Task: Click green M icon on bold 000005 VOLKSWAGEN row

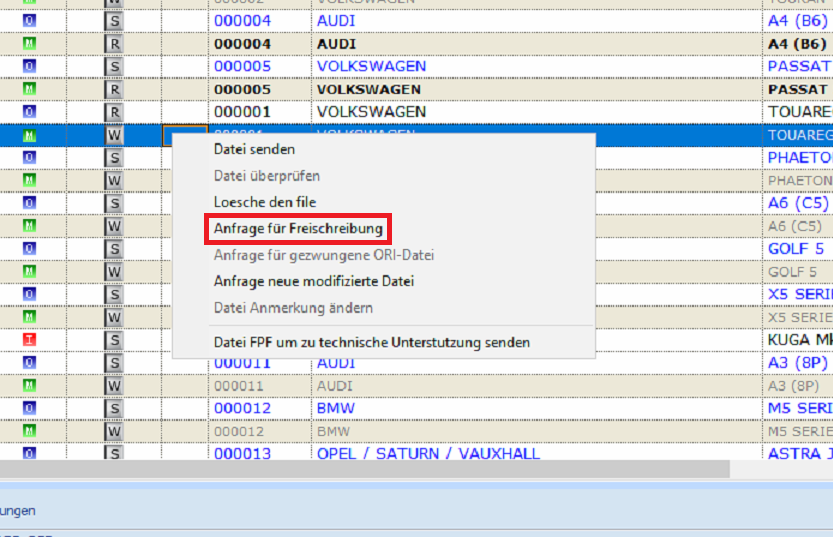Action: coord(29,89)
